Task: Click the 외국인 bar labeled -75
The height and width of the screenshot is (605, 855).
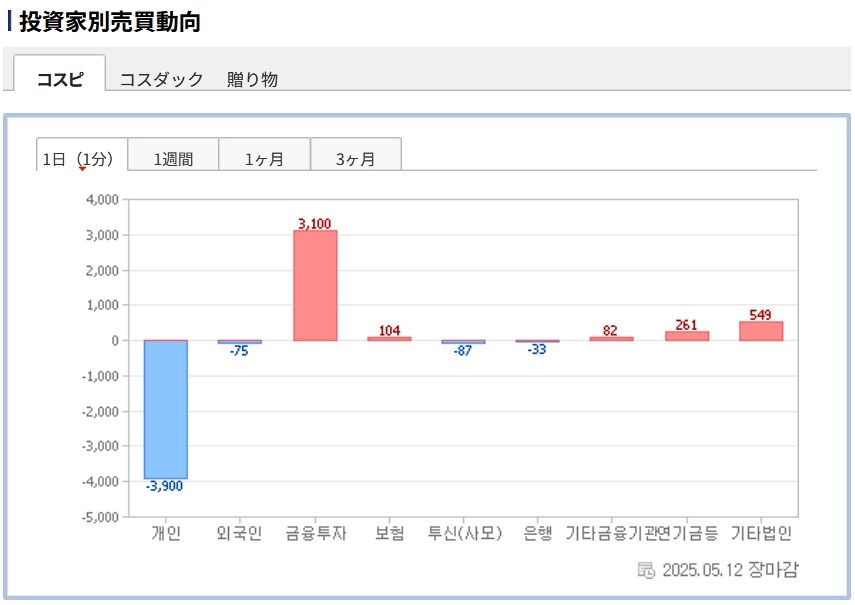Action: click(x=240, y=342)
